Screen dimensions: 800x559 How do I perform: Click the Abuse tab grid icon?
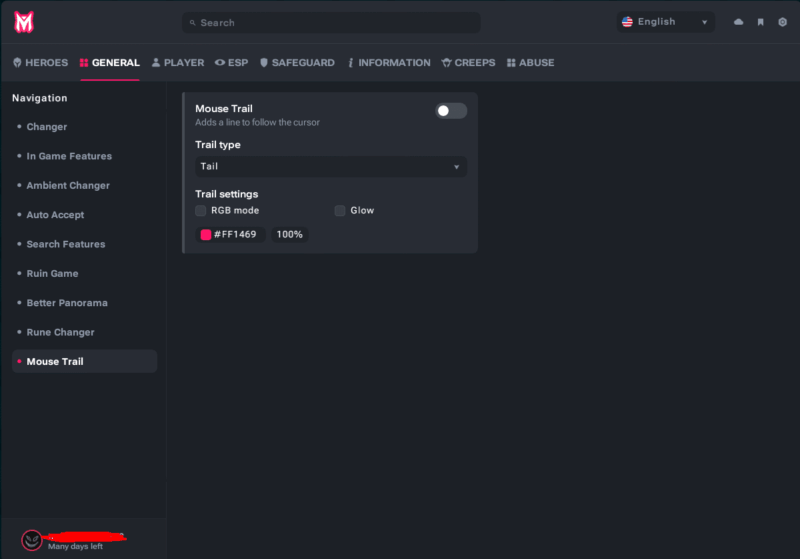511,63
